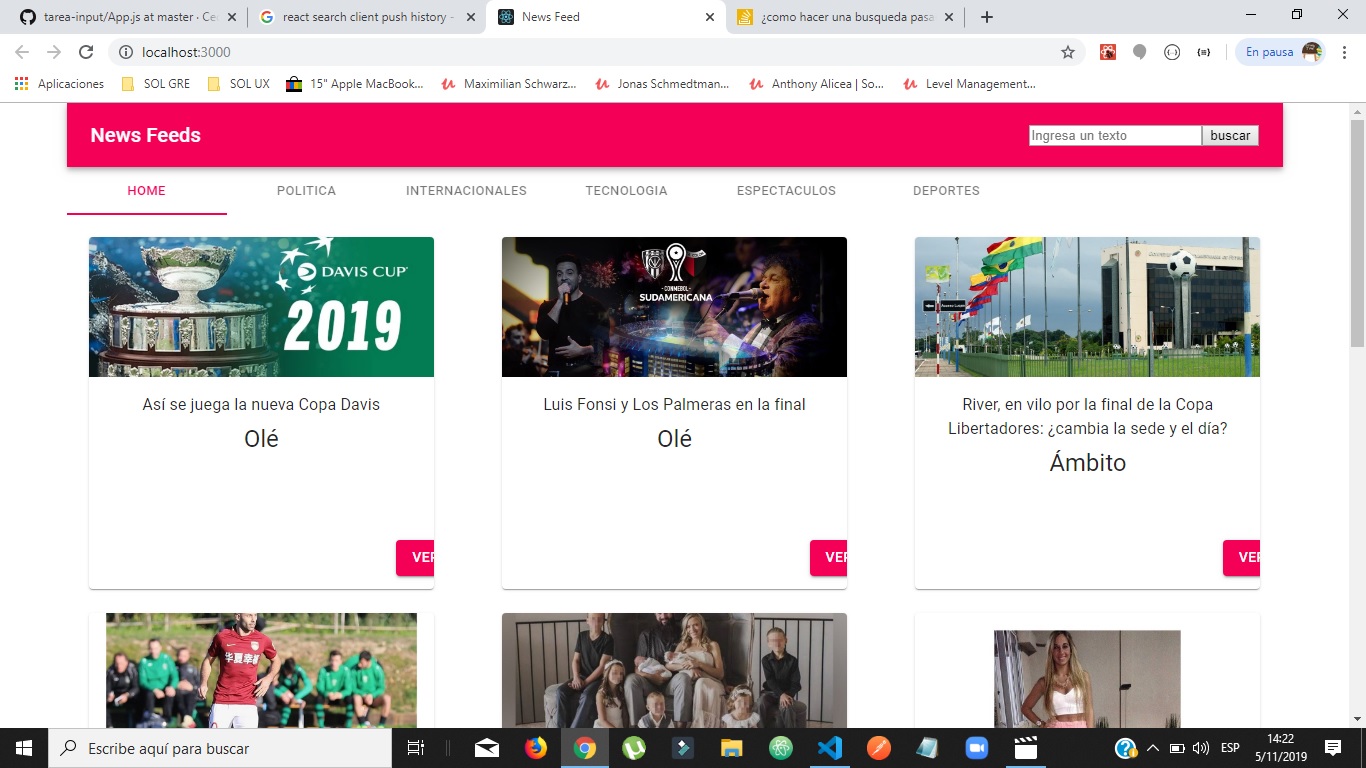This screenshot has width=1366, height=768.
Task: Open the Chrome three-dot menu
Action: 1346,52
